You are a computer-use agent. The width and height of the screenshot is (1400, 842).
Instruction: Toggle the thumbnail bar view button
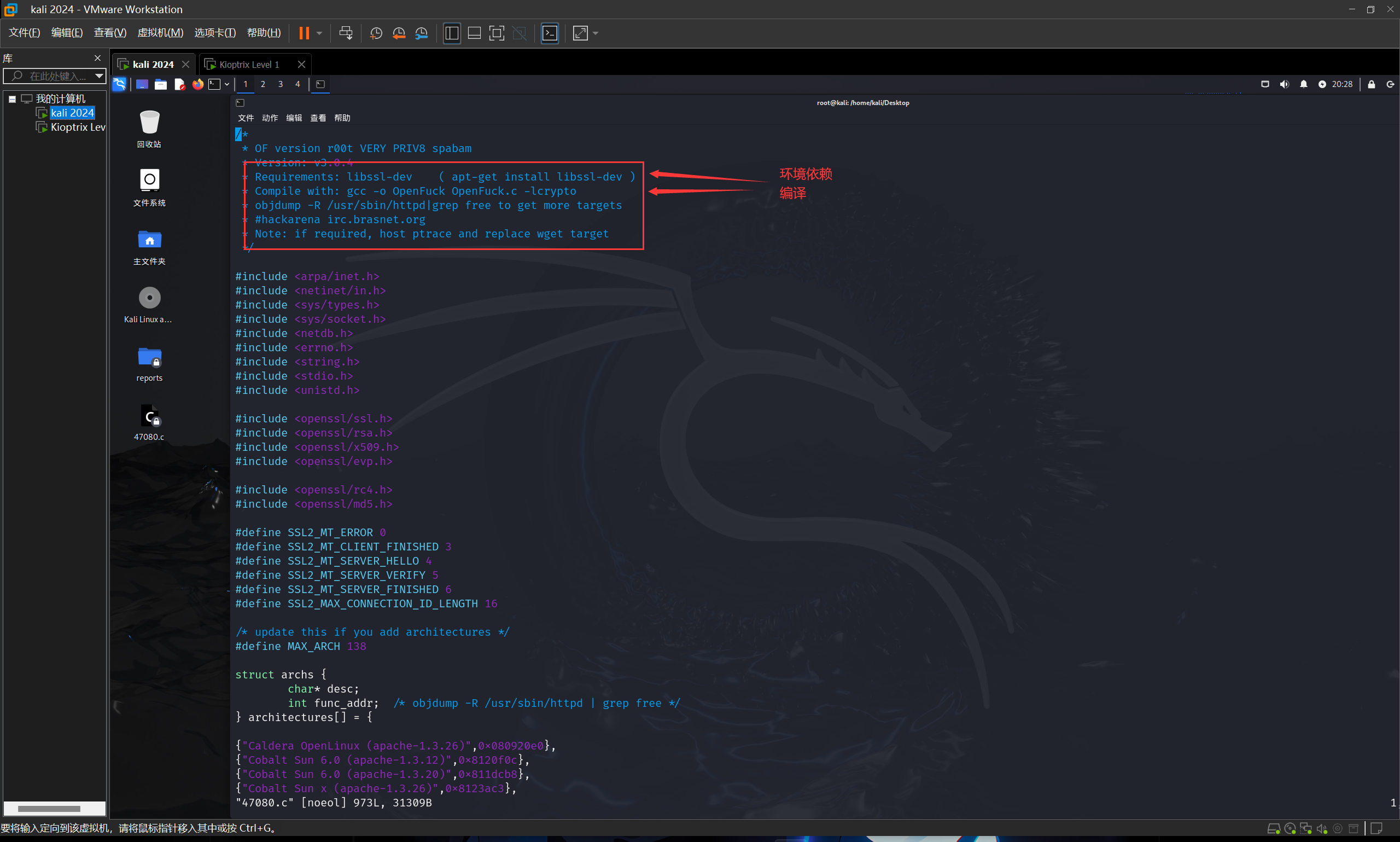(474, 33)
